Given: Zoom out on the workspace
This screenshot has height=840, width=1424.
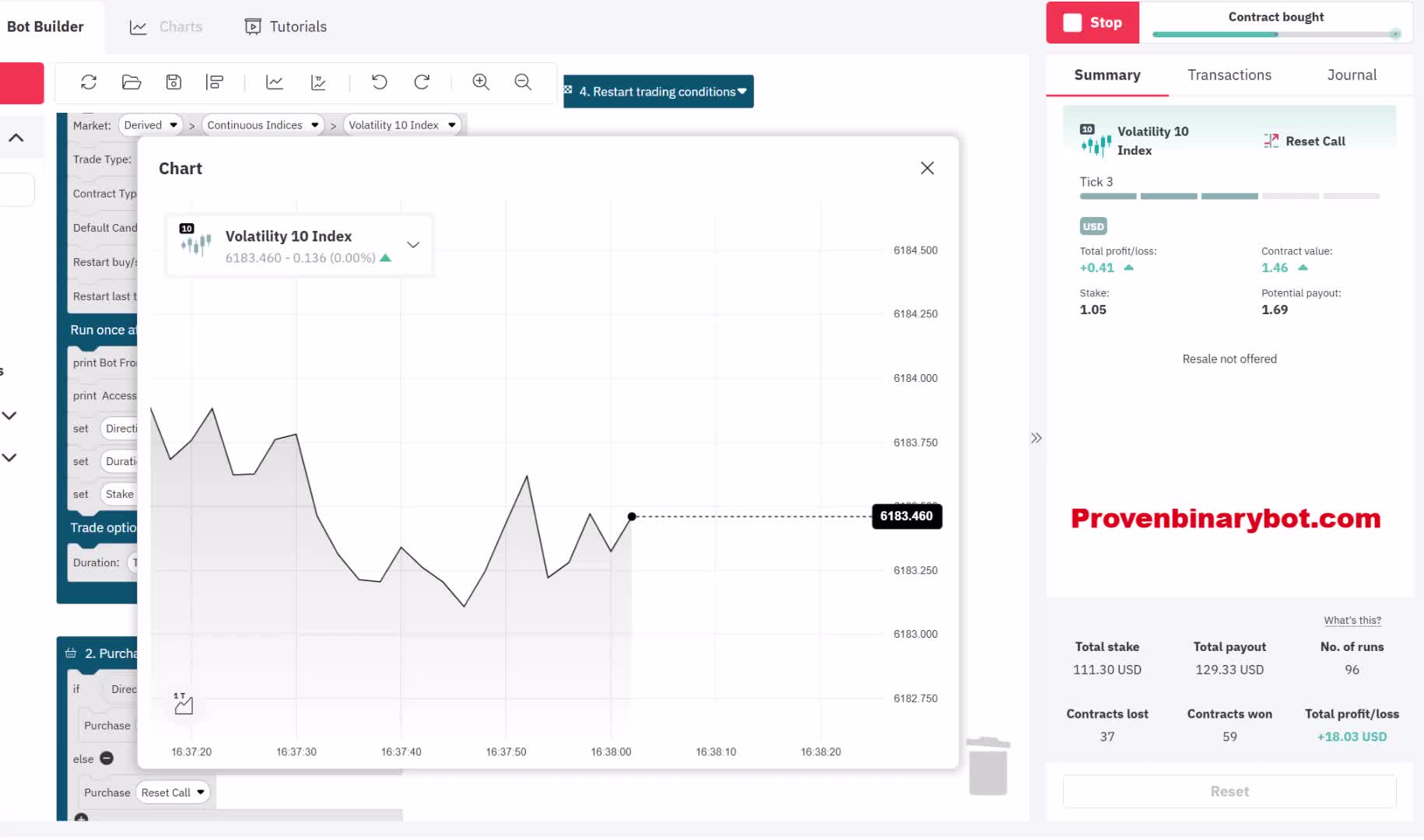Looking at the screenshot, I should (523, 82).
